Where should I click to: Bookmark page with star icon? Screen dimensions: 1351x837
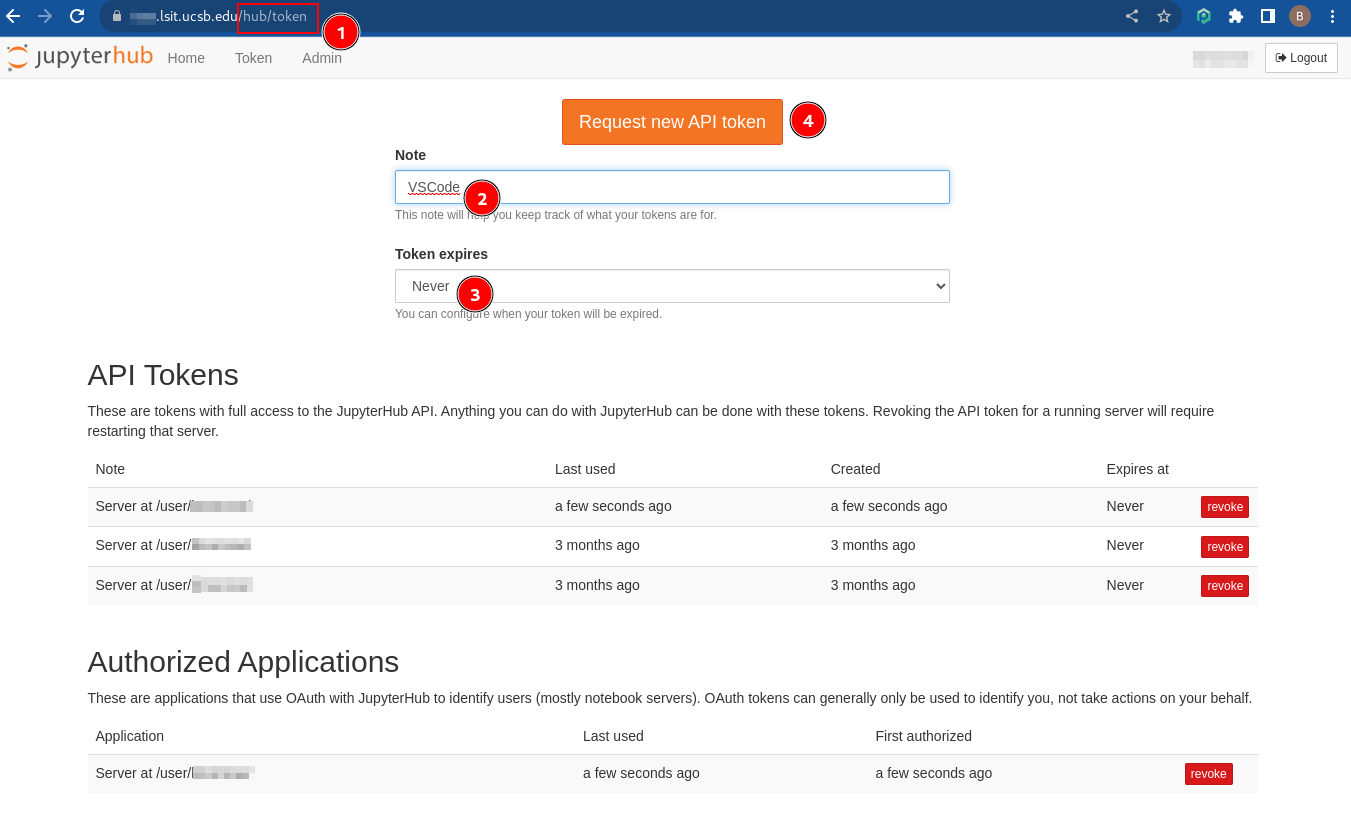[1164, 16]
